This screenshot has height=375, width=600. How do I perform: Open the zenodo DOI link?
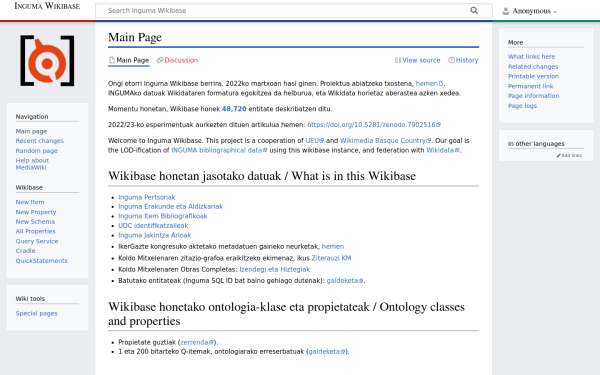(x=374, y=125)
